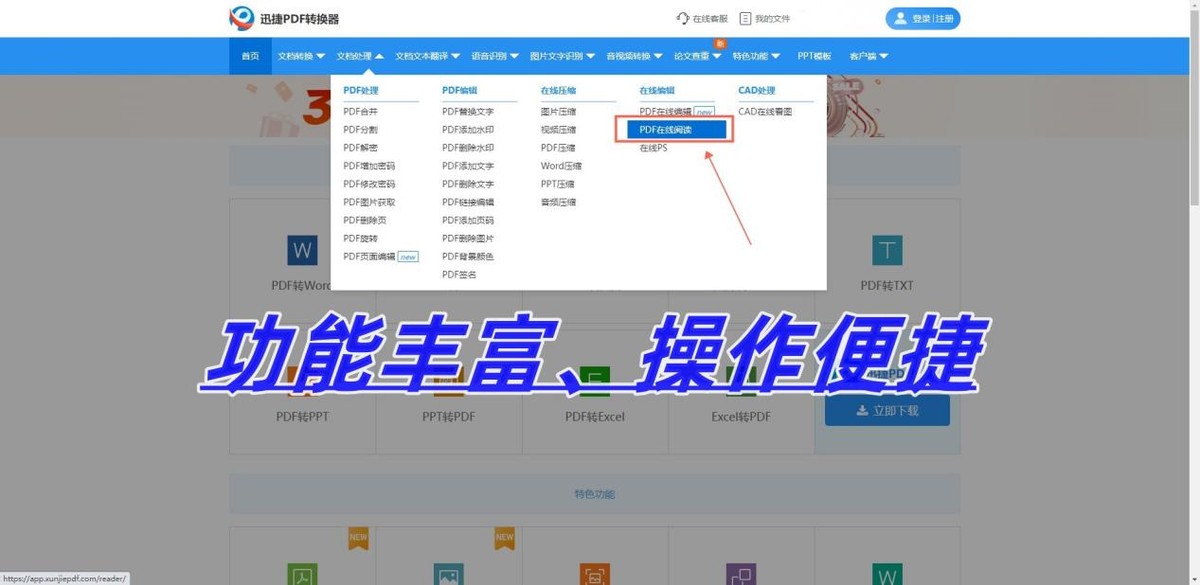
Task: Click the 立即下载 download button
Action: [x=887, y=410]
